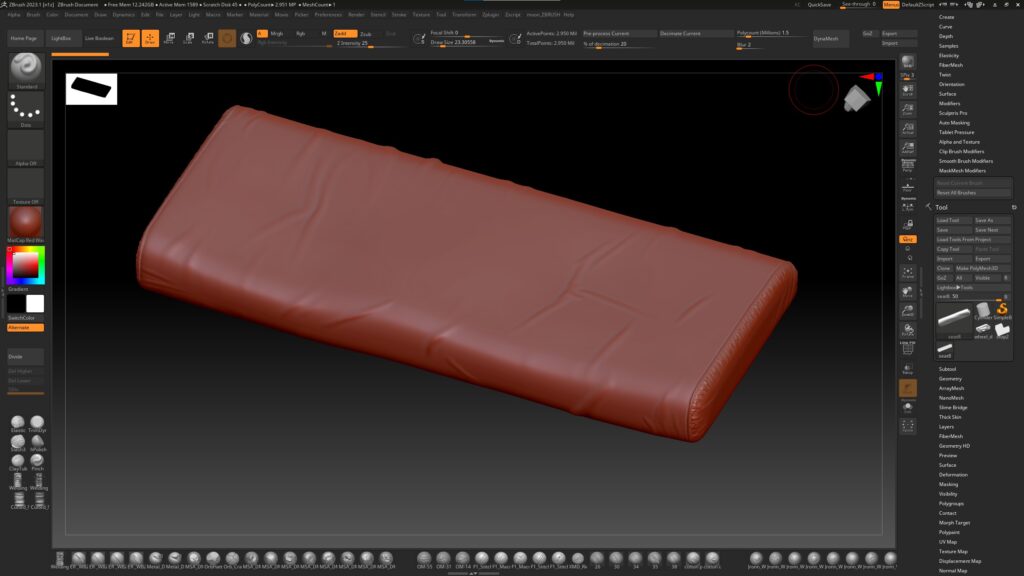The image size is (1024, 576).
Task: Switch to Zsub mode
Action: (x=364, y=33)
